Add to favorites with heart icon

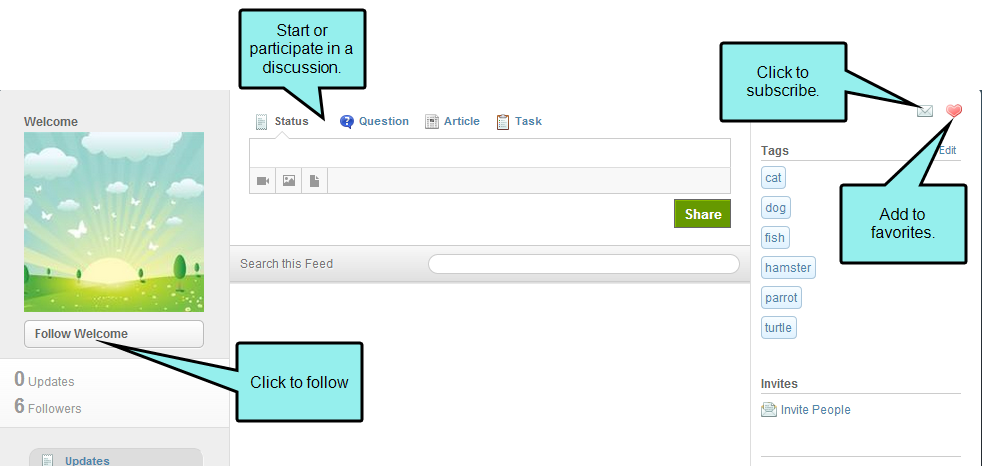point(953,111)
